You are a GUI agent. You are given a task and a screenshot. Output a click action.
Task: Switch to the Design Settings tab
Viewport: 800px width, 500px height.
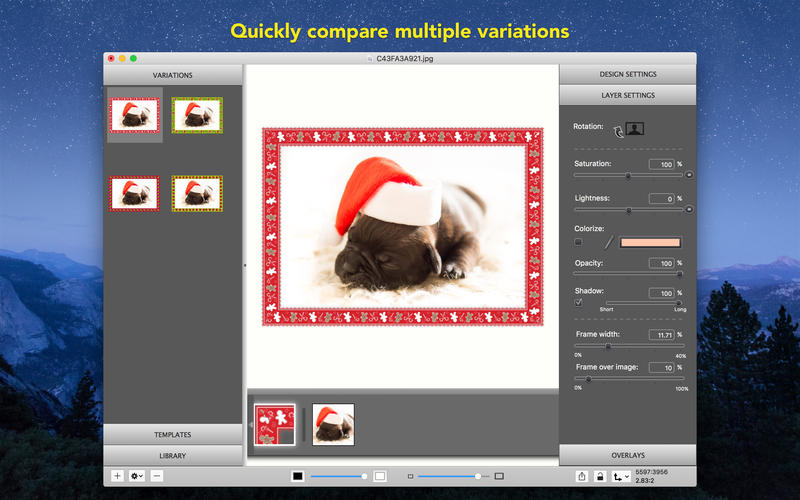[x=627, y=75]
